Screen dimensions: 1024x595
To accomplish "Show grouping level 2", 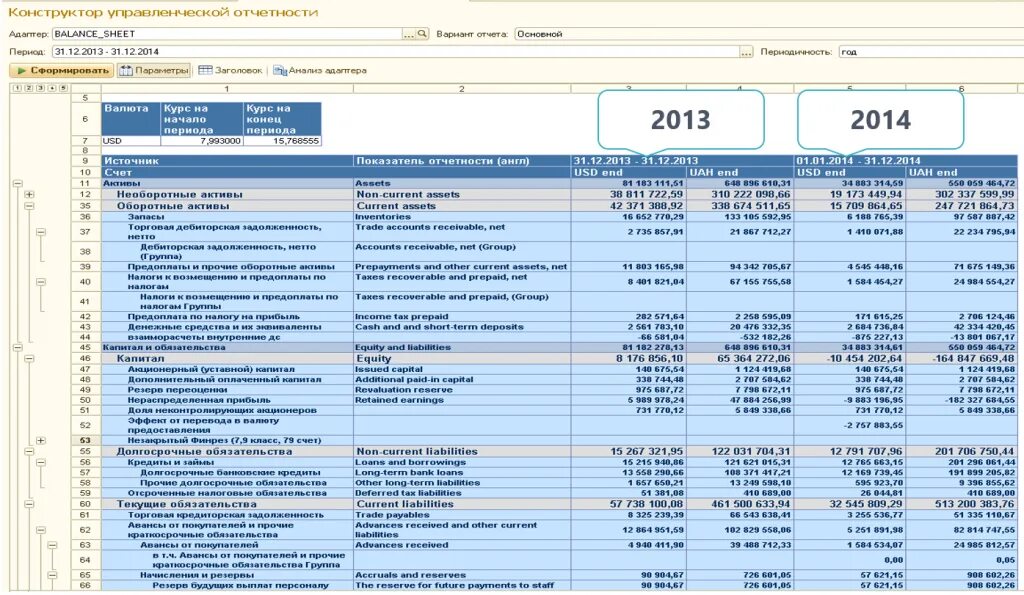I will [29, 88].
